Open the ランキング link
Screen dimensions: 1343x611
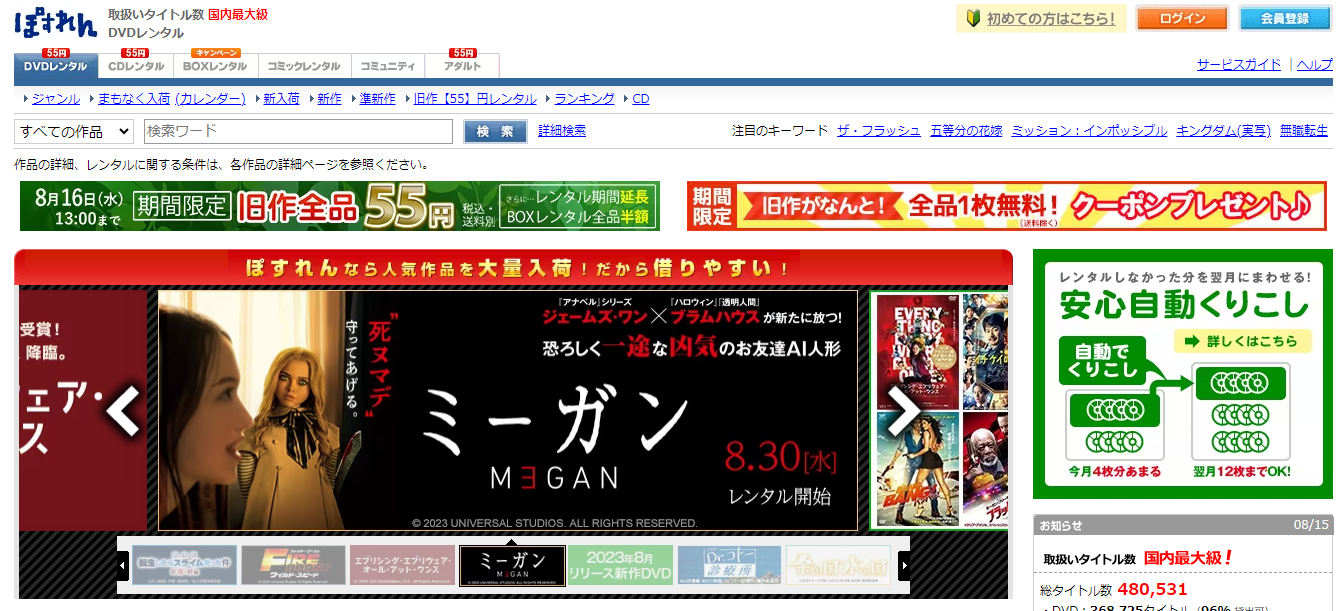coord(584,99)
